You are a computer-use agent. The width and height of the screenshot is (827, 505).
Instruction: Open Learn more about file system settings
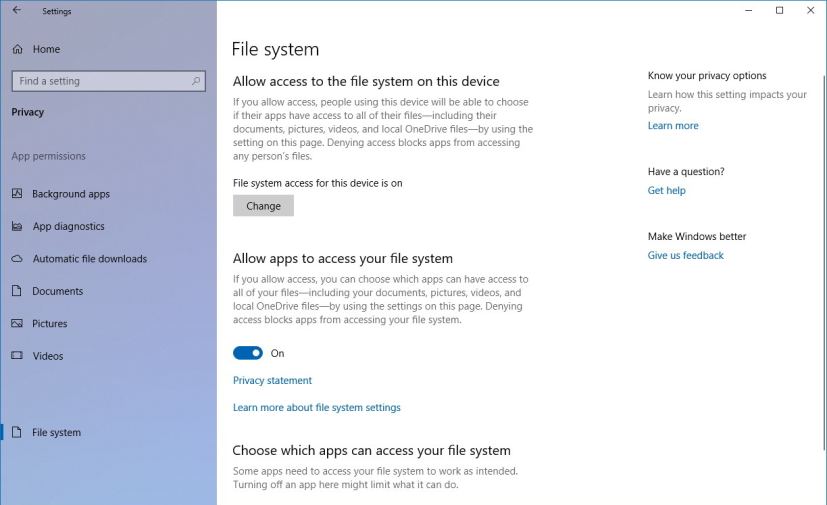(316, 407)
